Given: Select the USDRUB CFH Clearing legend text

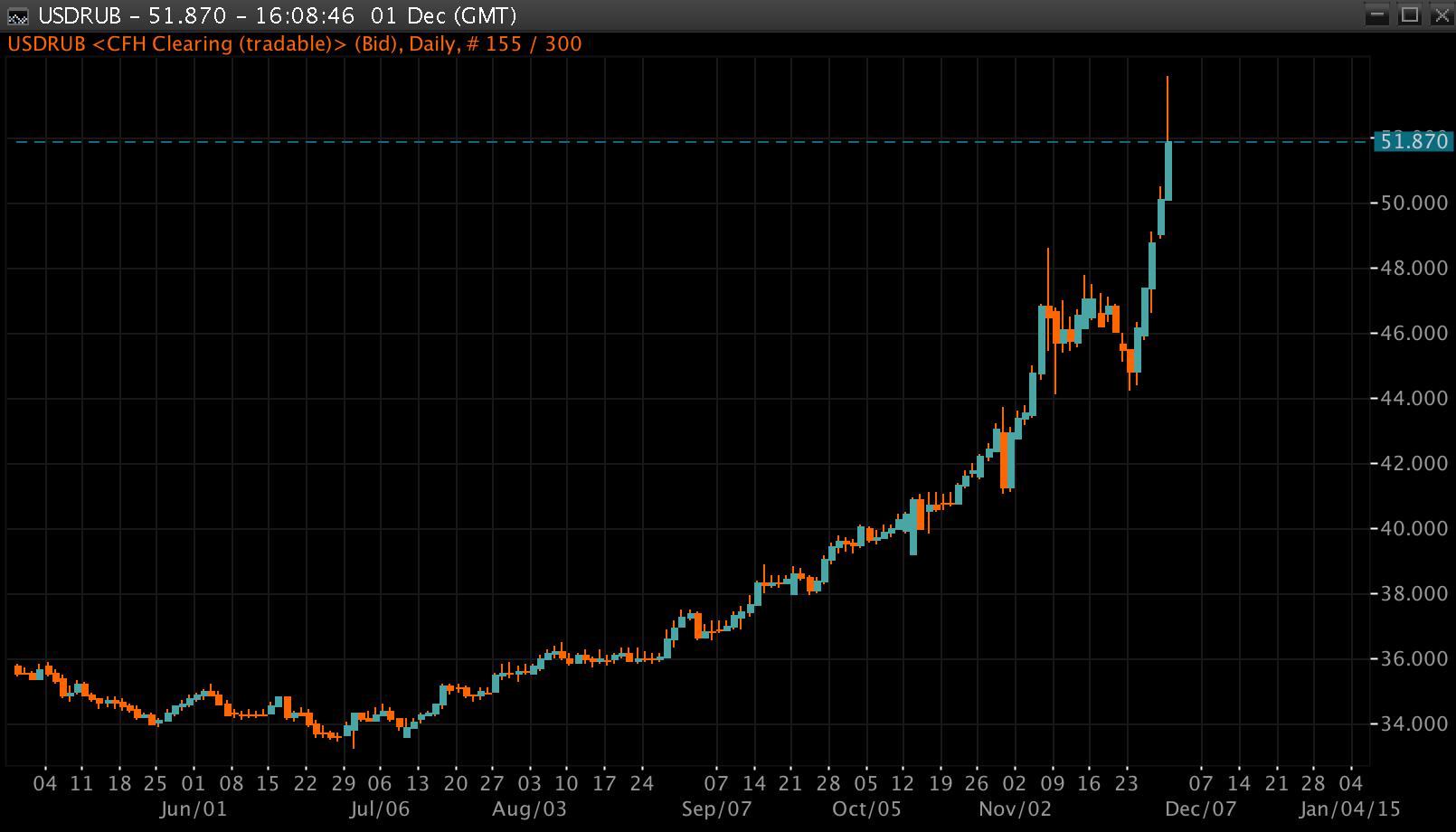Looking at the screenshot, I should (294, 44).
